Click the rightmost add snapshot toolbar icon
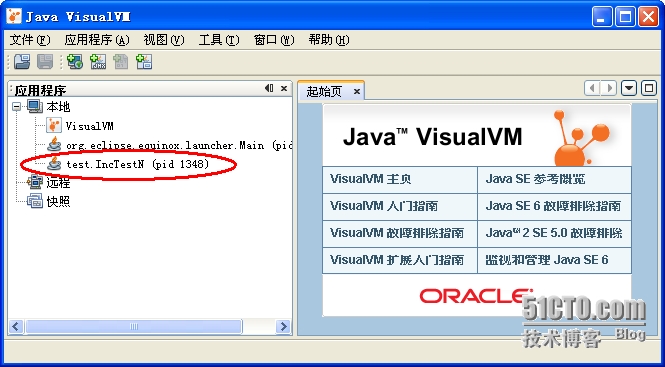The height and width of the screenshot is (367, 665). (x=144, y=62)
